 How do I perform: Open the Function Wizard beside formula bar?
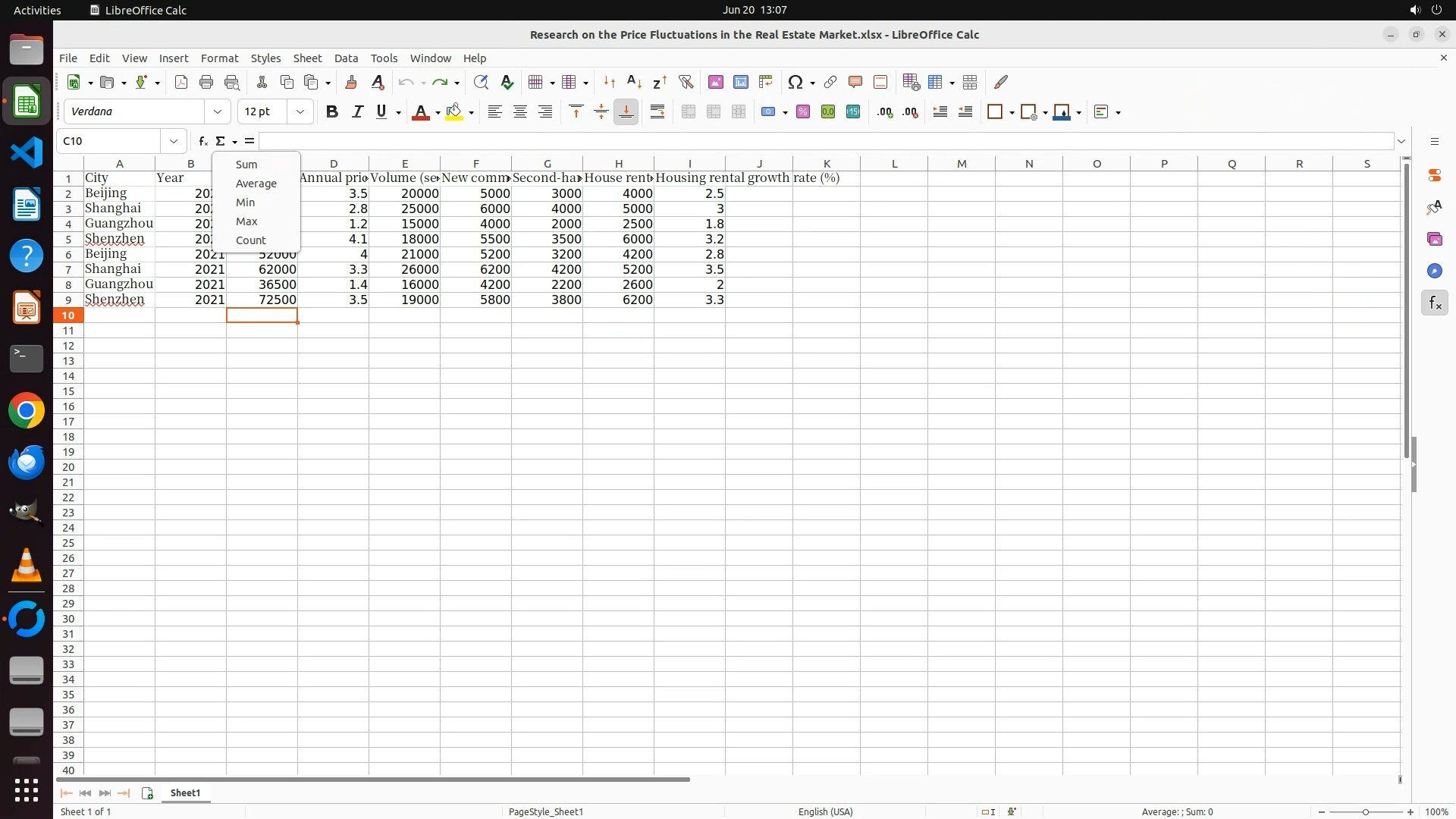pyautogui.click(x=202, y=141)
